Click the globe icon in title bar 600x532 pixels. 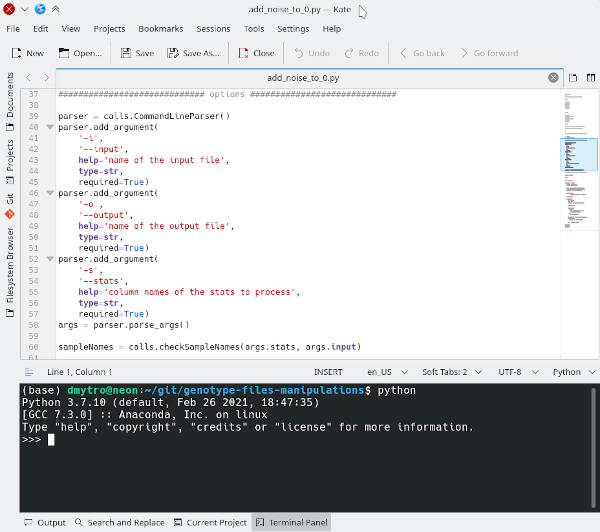pos(40,9)
